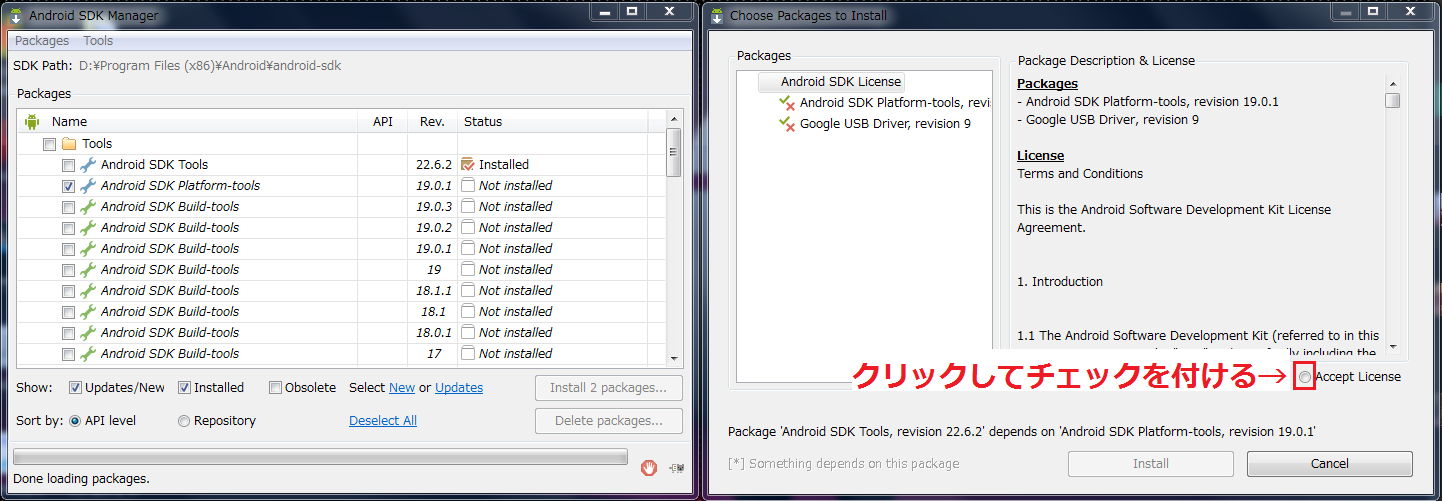The height and width of the screenshot is (501, 1442).
Task: Sort packages by API level
Action: tap(75, 421)
